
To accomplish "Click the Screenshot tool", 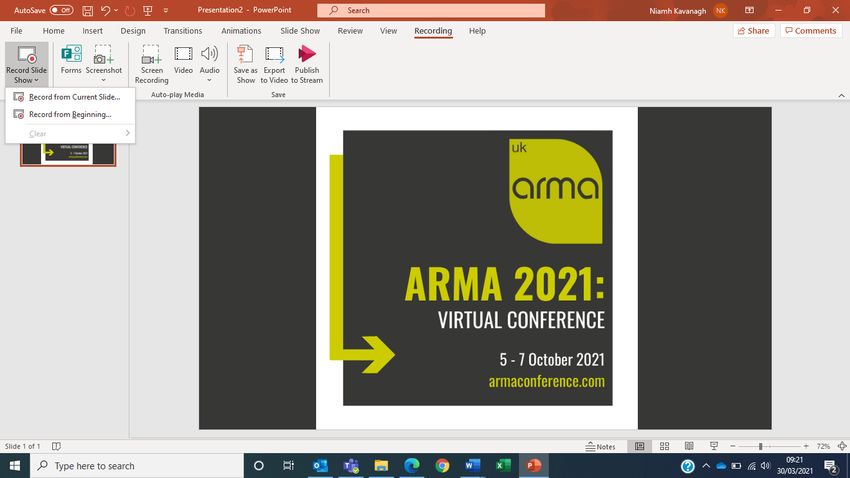I will (x=104, y=60).
